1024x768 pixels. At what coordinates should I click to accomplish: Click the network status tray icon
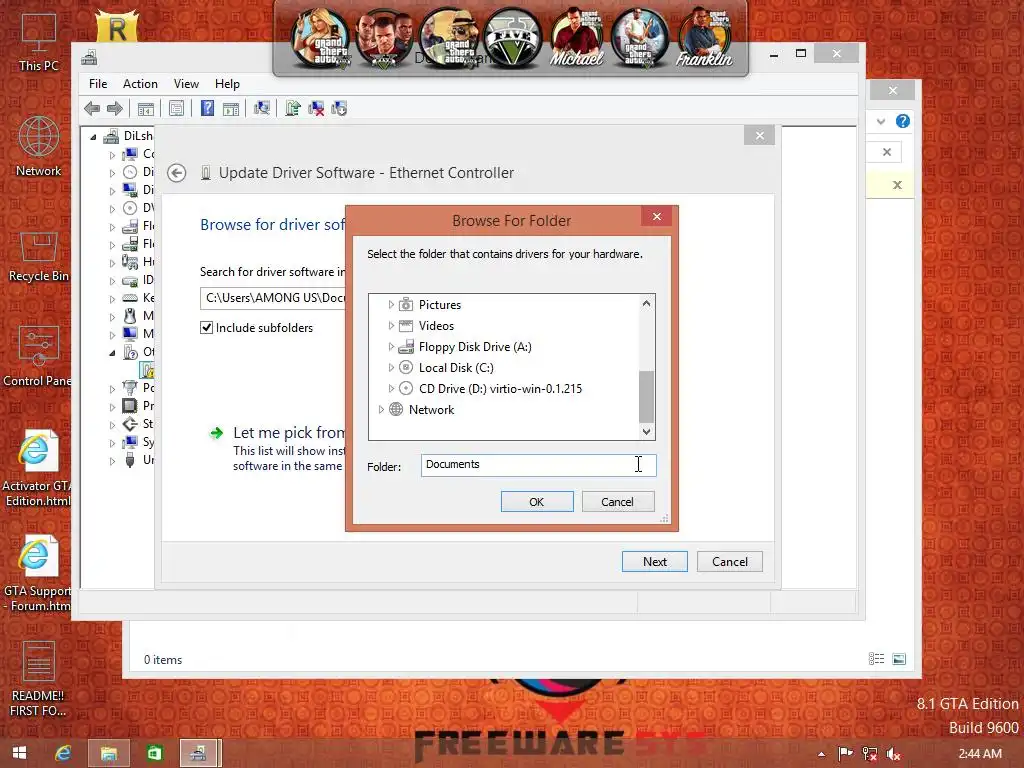click(x=869, y=754)
